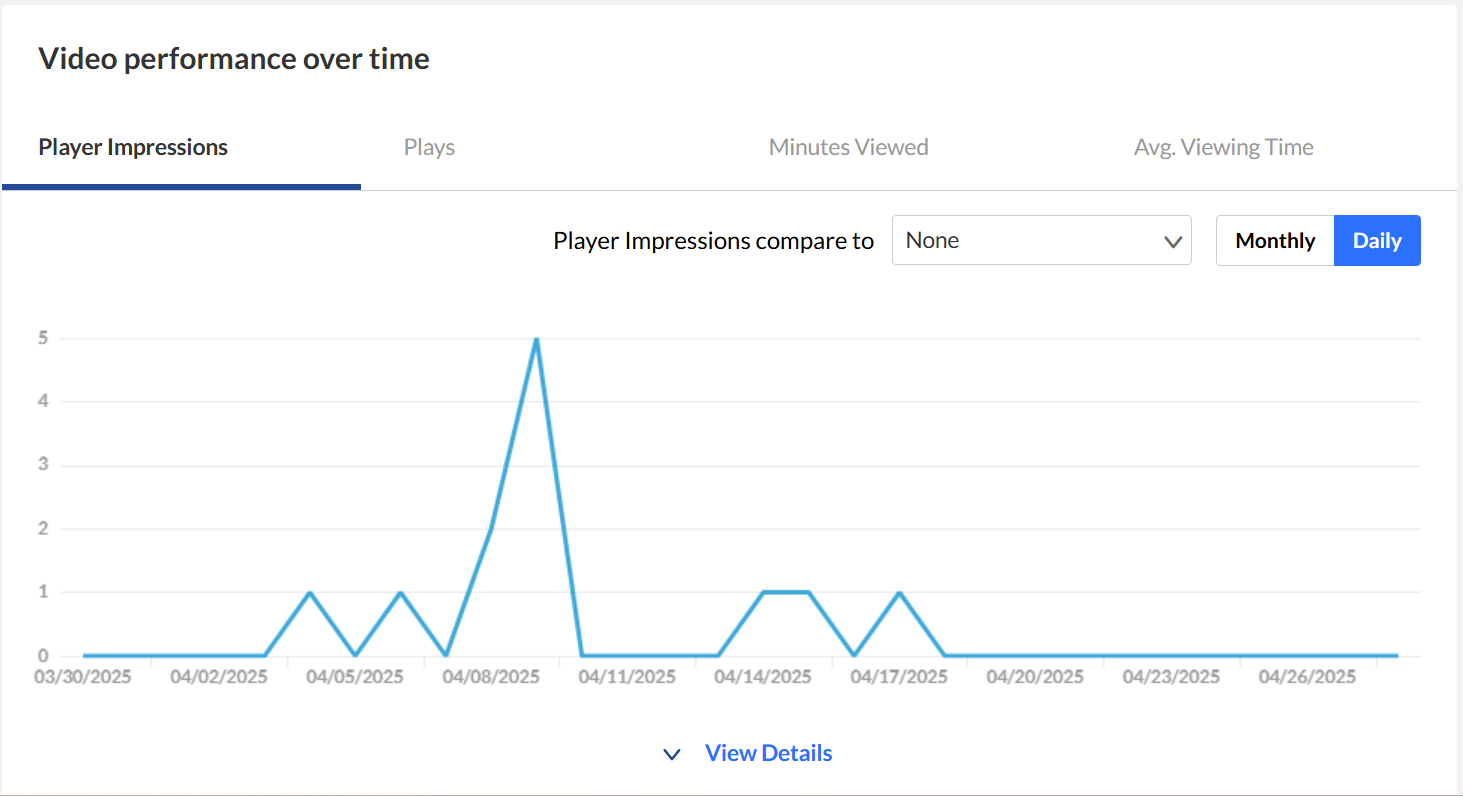Expand the View Details section
The width and height of the screenshot is (1463, 796).
tap(748, 753)
